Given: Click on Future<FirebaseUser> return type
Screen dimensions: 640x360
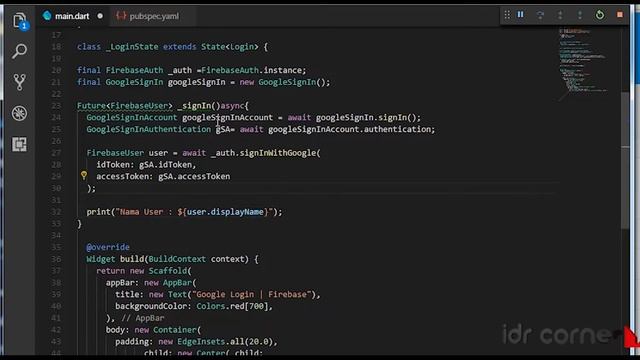Looking at the screenshot, I should point(125,106).
